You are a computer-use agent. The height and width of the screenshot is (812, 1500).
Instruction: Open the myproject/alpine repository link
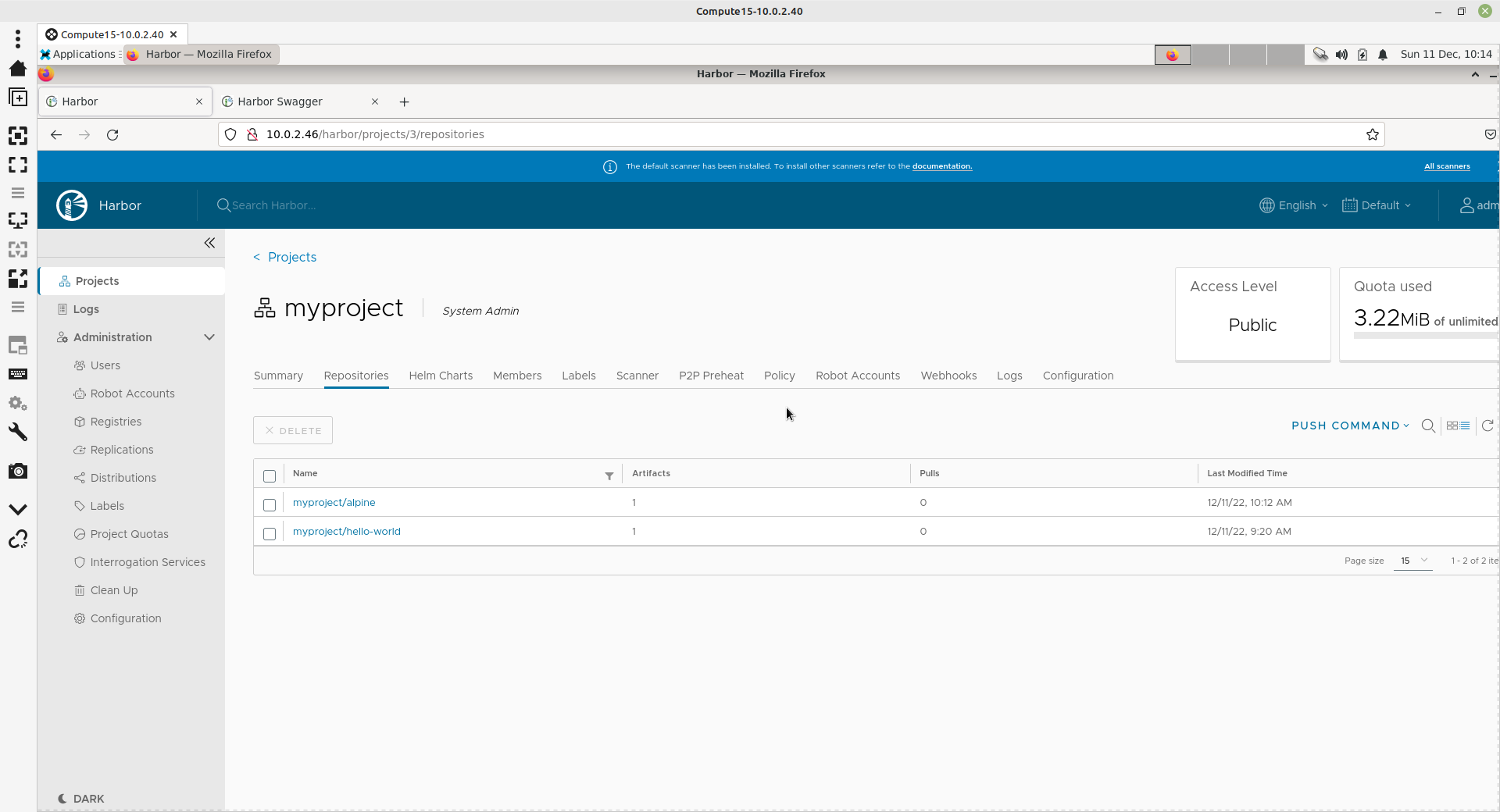pyautogui.click(x=334, y=503)
